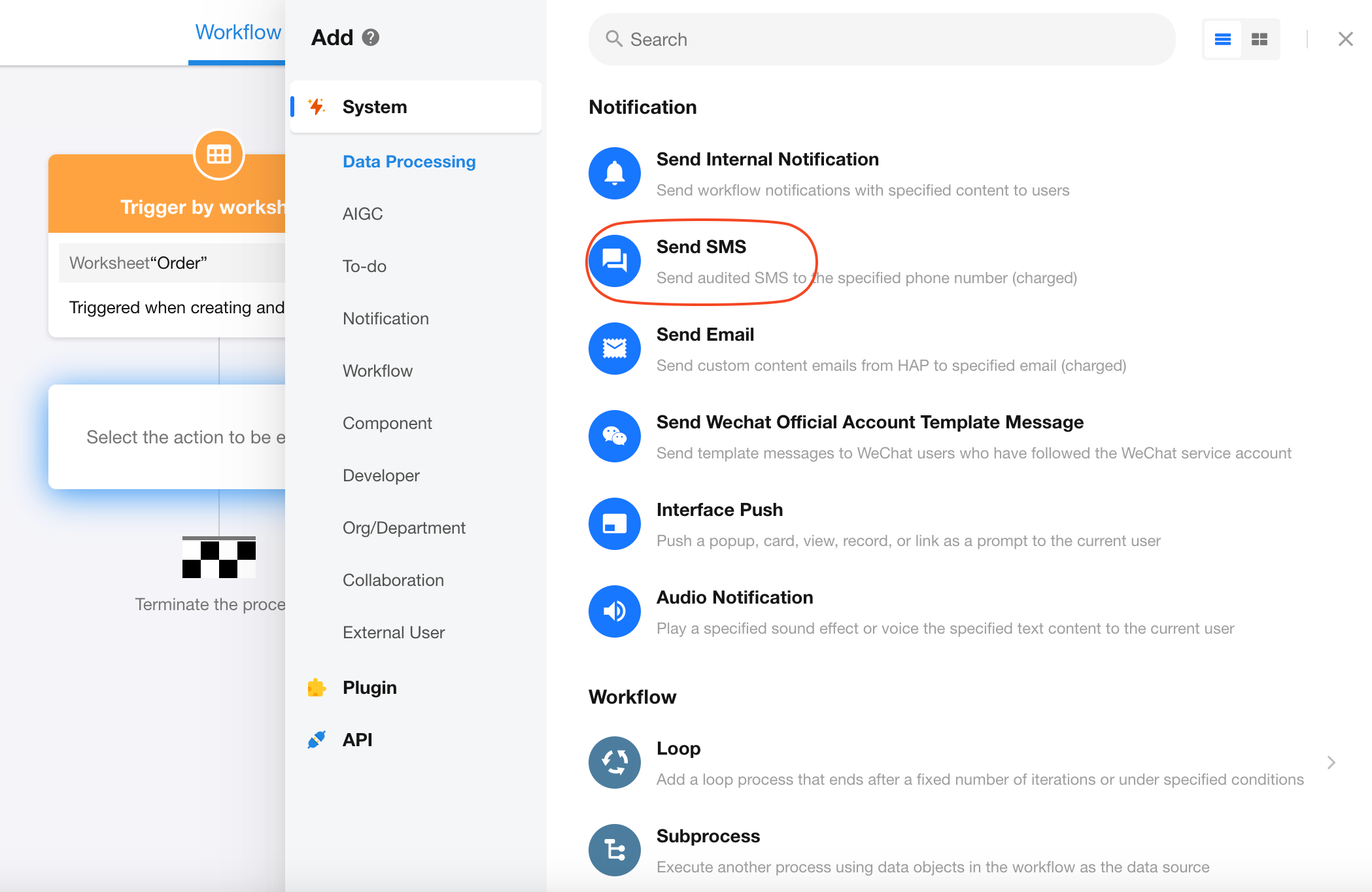Expand the Loop options chevron
Viewport: 1372px width, 892px height.
pos(1331,763)
